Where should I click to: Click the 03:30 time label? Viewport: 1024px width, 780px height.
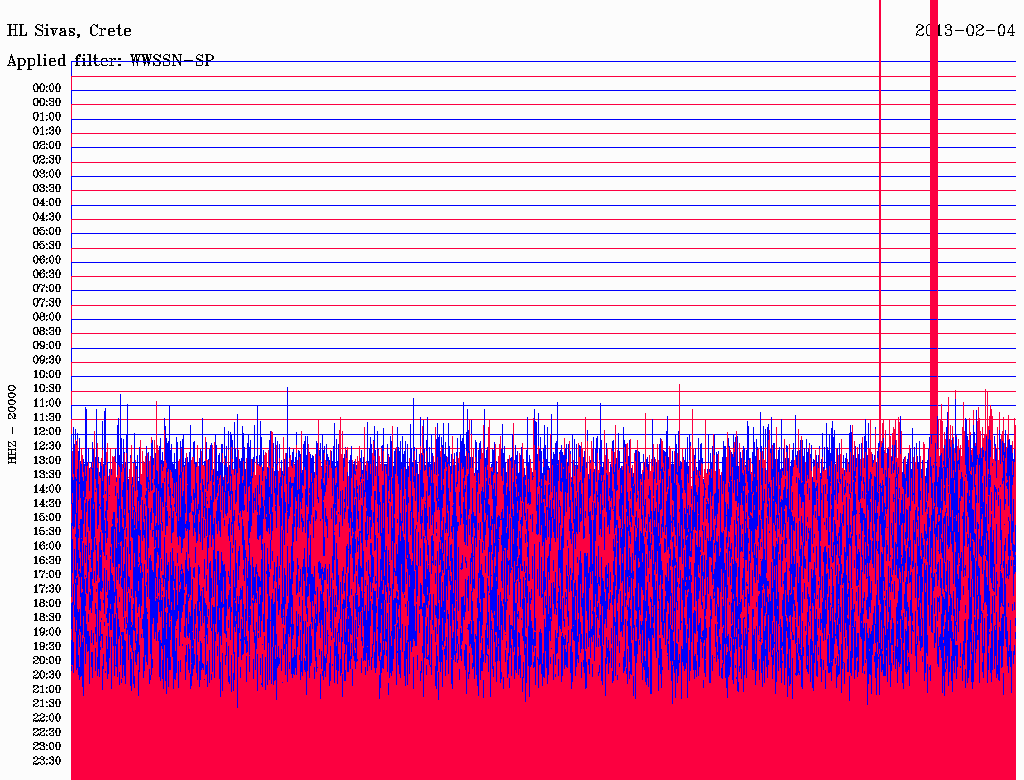[47, 189]
